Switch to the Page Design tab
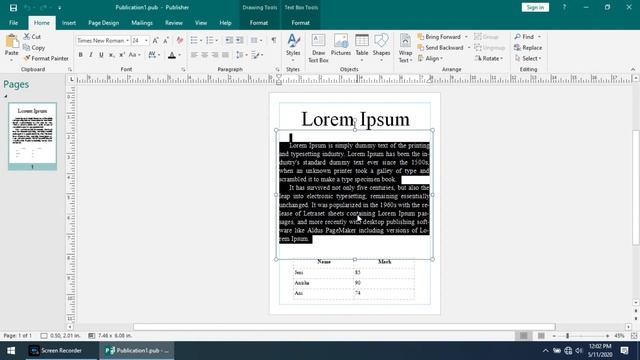The width and height of the screenshot is (640, 360). [x=103, y=23]
